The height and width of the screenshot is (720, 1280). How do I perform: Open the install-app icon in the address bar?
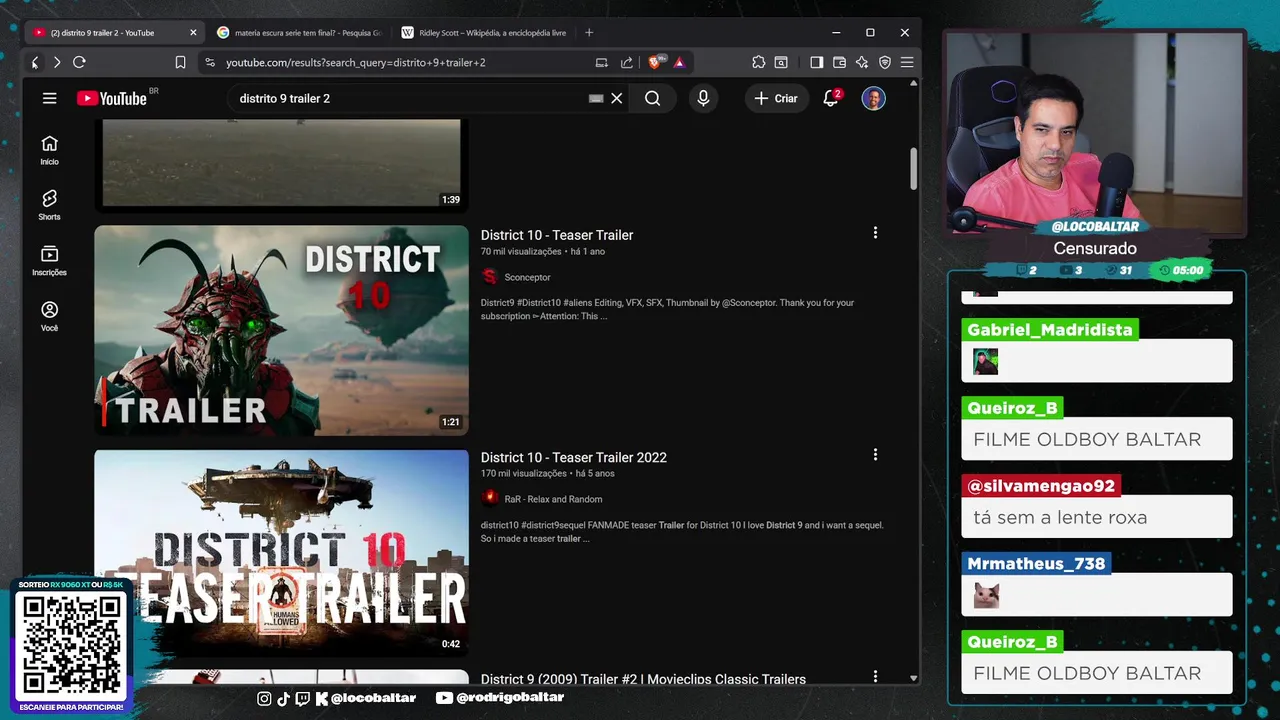coord(601,62)
